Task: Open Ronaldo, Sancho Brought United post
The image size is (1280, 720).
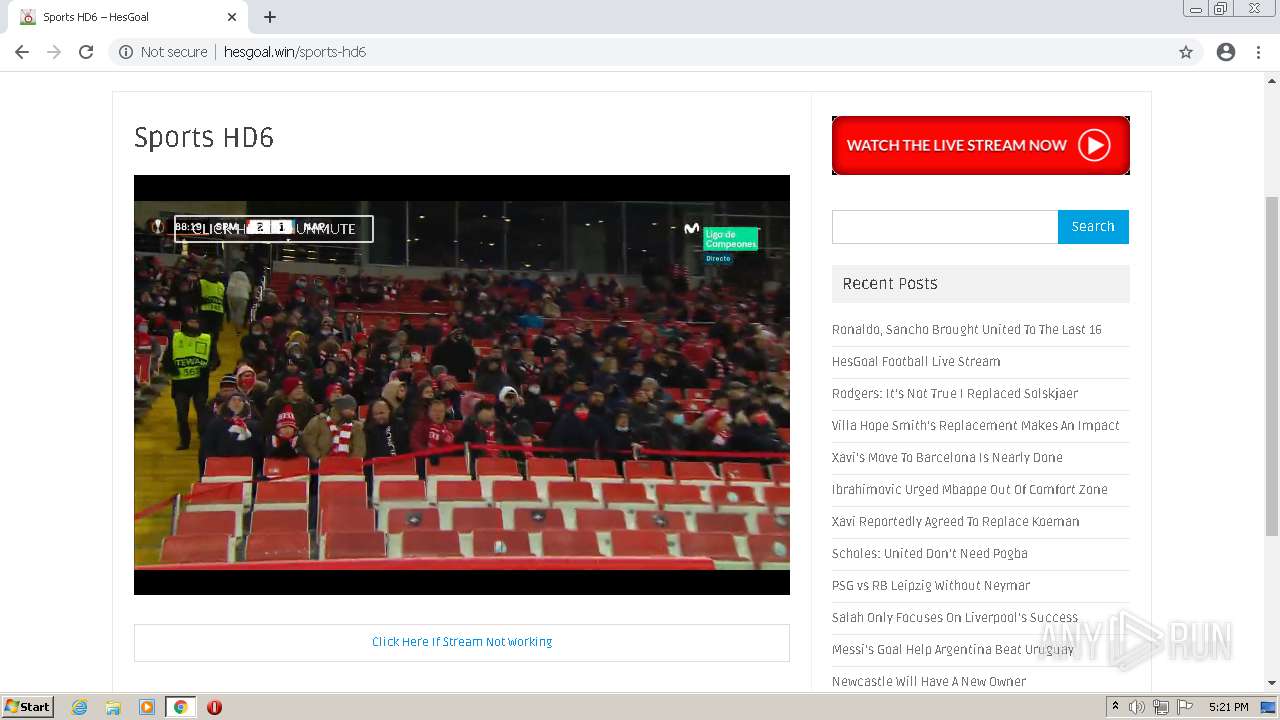Action: point(967,330)
